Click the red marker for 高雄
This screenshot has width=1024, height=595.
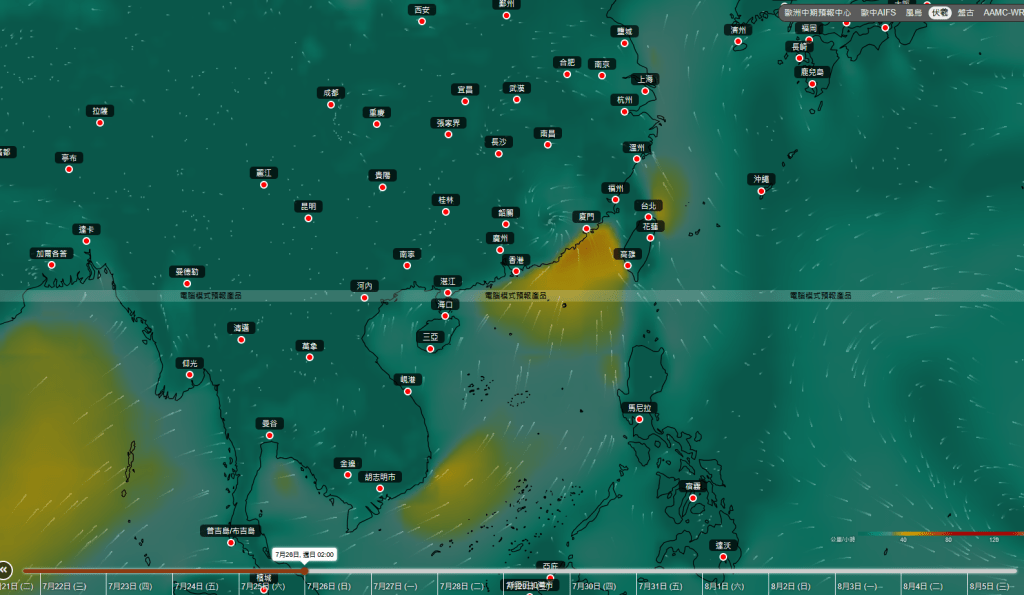[628, 266]
